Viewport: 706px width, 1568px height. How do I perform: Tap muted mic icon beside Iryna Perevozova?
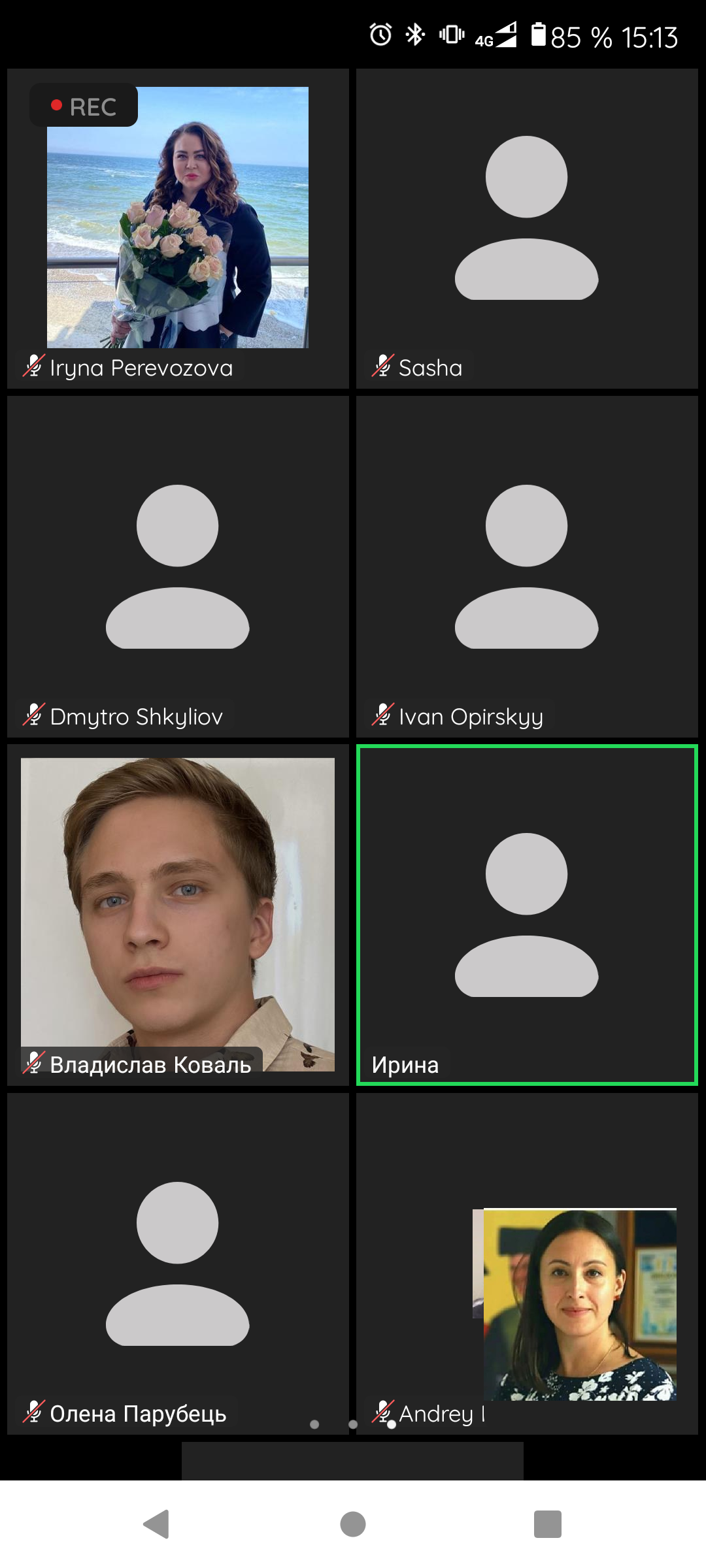coord(34,367)
